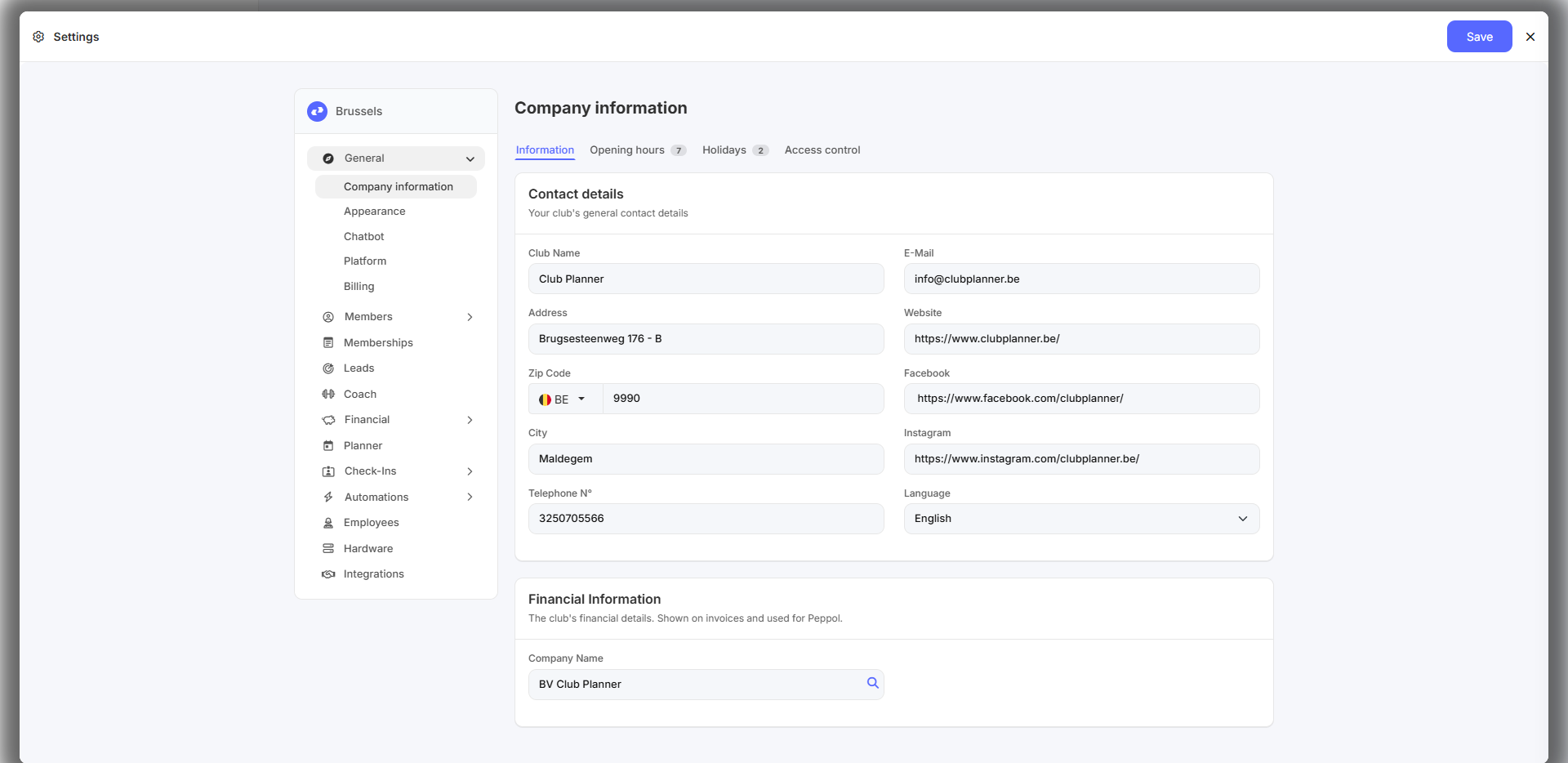Click the Brussels club logo icon
The width and height of the screenshot is (1568, 763).
coord(317,111)
